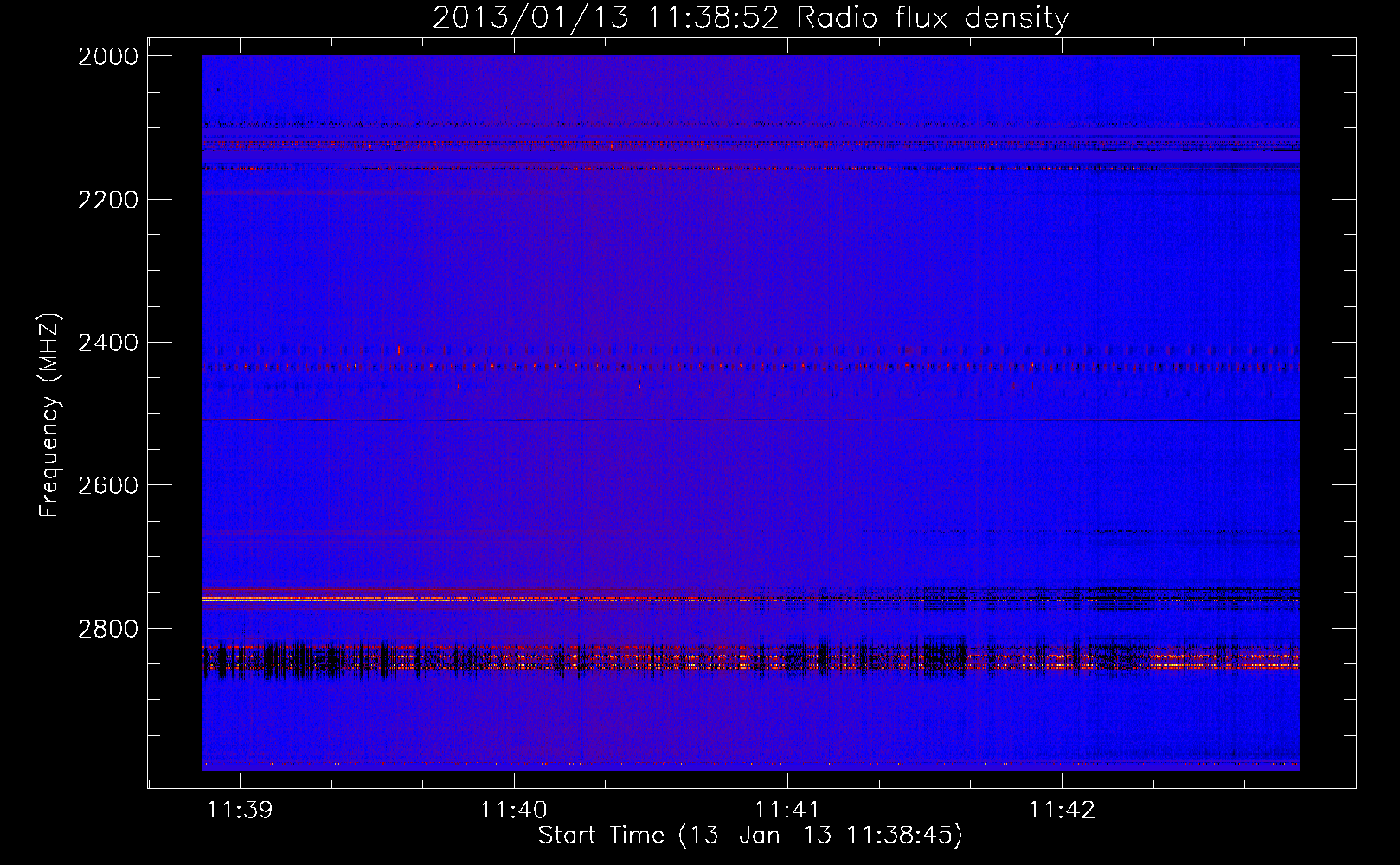Select the 2800 frequency axis label
1400x865 pixels.
pos(108,629)
